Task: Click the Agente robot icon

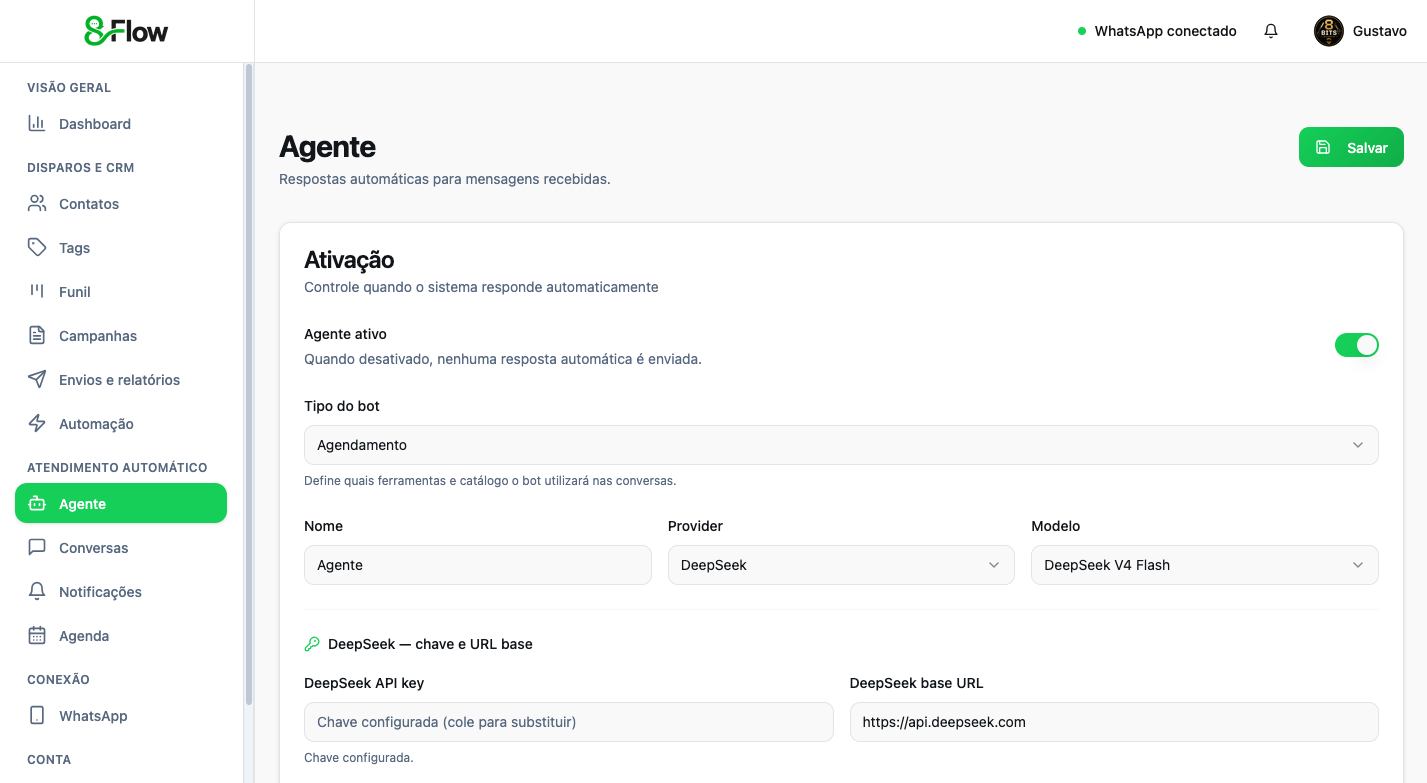Action: click(x=37, y=504)
